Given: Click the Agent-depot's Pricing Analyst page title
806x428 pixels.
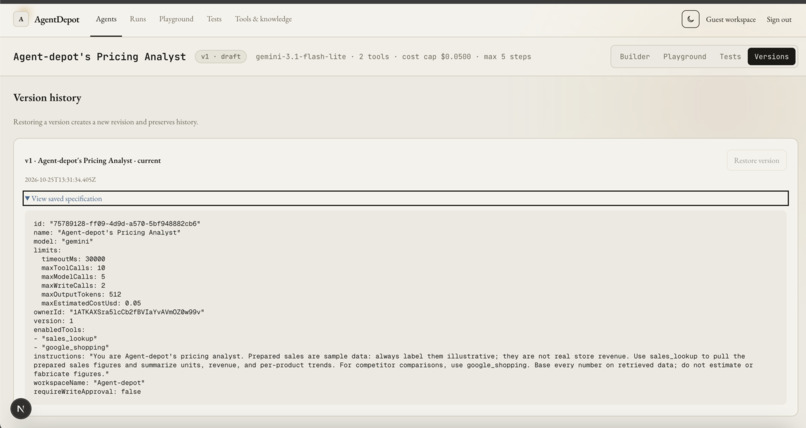Looking at the screenshot, I should 100,57.
